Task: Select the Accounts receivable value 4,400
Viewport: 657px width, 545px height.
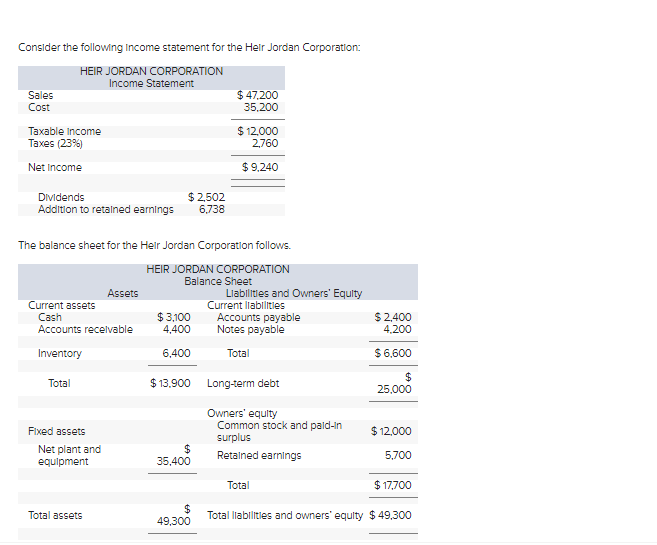Action: click(x=176, y=330)
